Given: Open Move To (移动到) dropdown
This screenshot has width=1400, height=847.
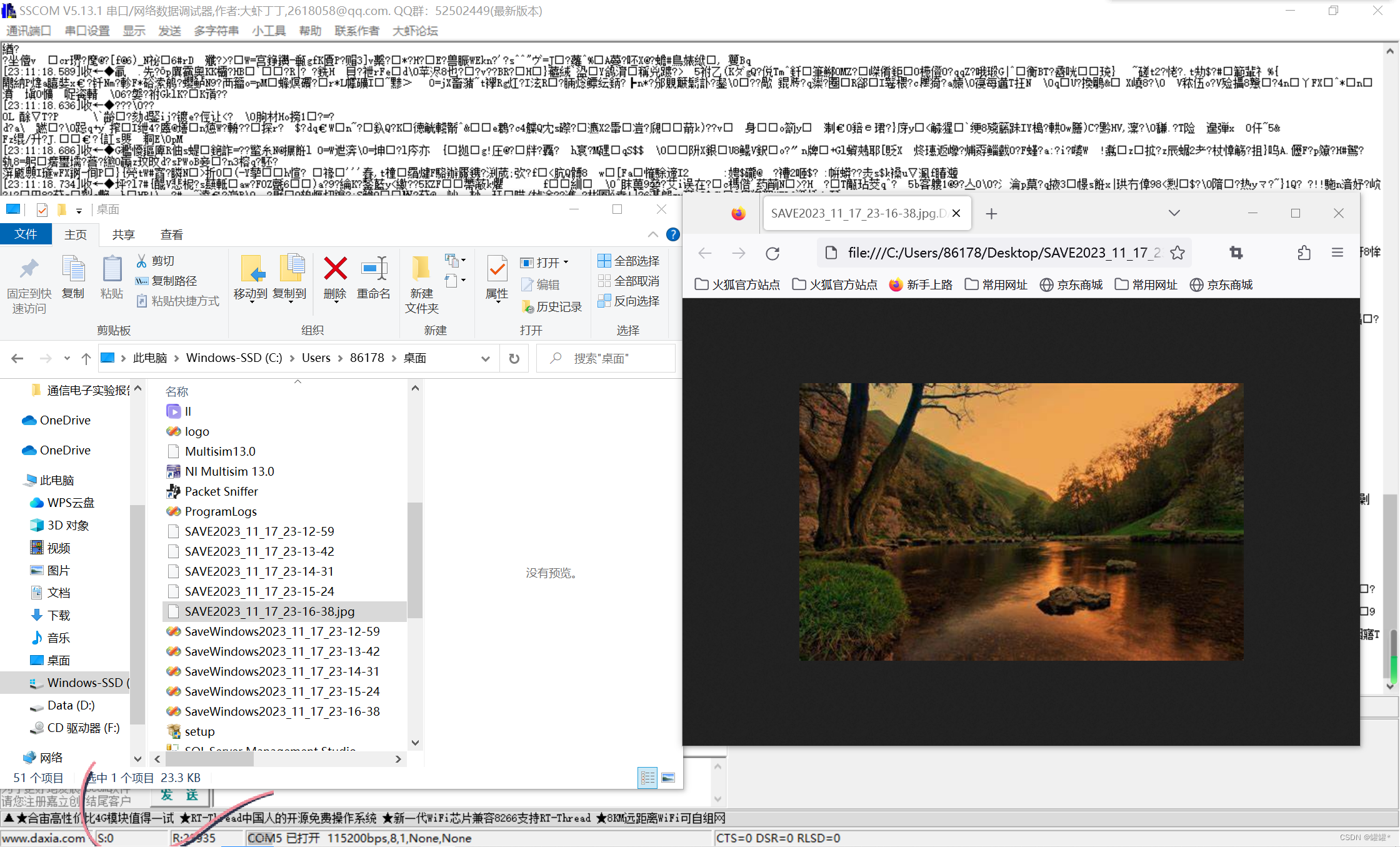Looking at the screenshot, I should [x=251, y=303].
